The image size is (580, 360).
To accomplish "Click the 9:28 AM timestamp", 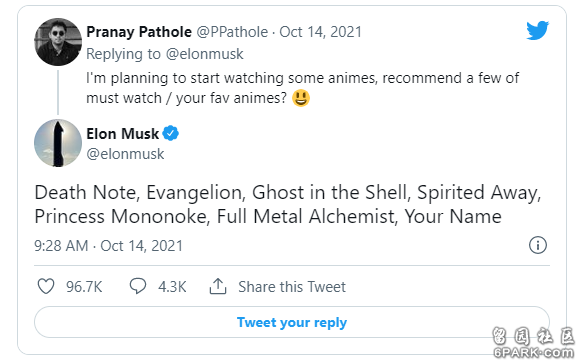I will [x=61, y=246].
